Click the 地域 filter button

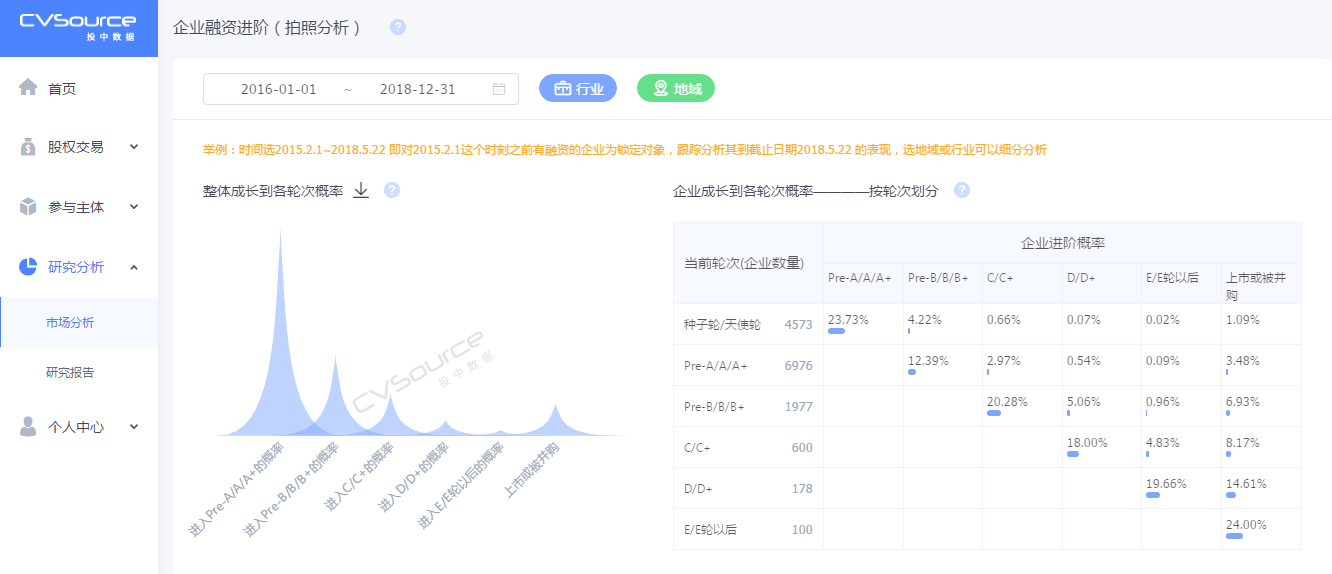point(676,89)
